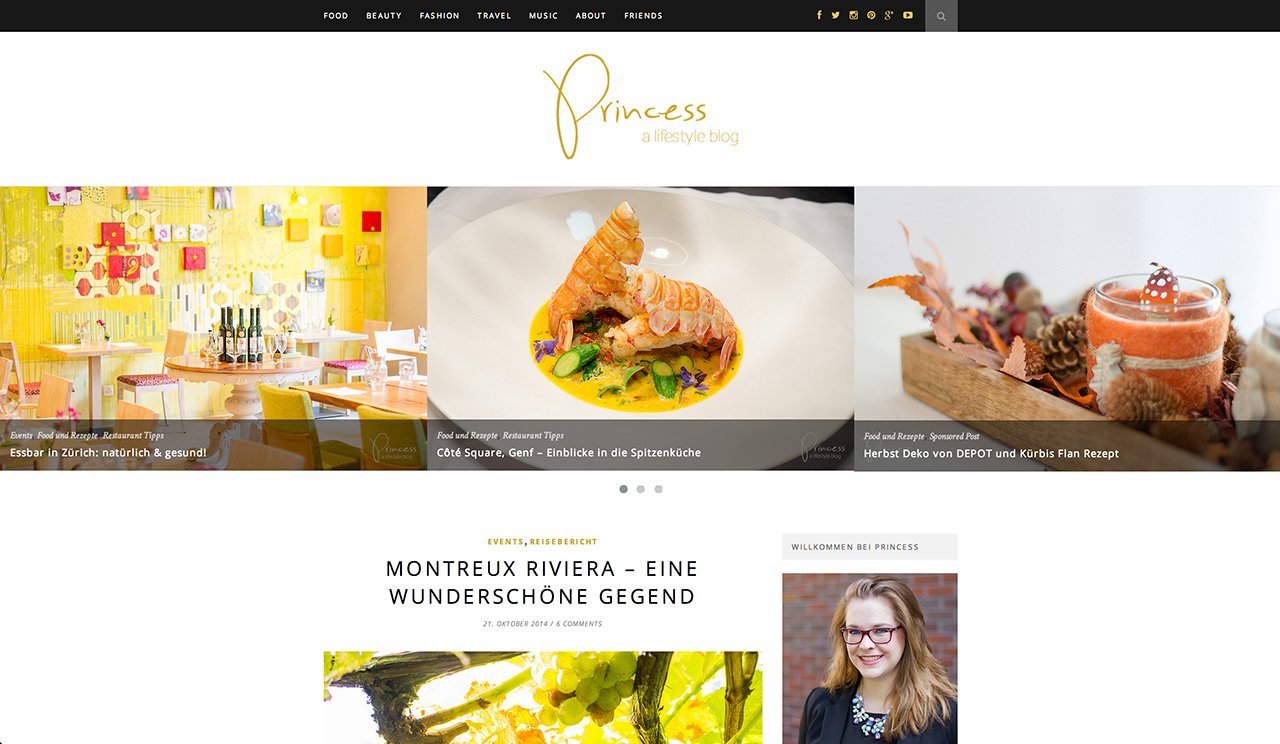Click the Herbst Deko von DEPOT slide
This screenshot has width=1280, height=744.
point(1067,328)
